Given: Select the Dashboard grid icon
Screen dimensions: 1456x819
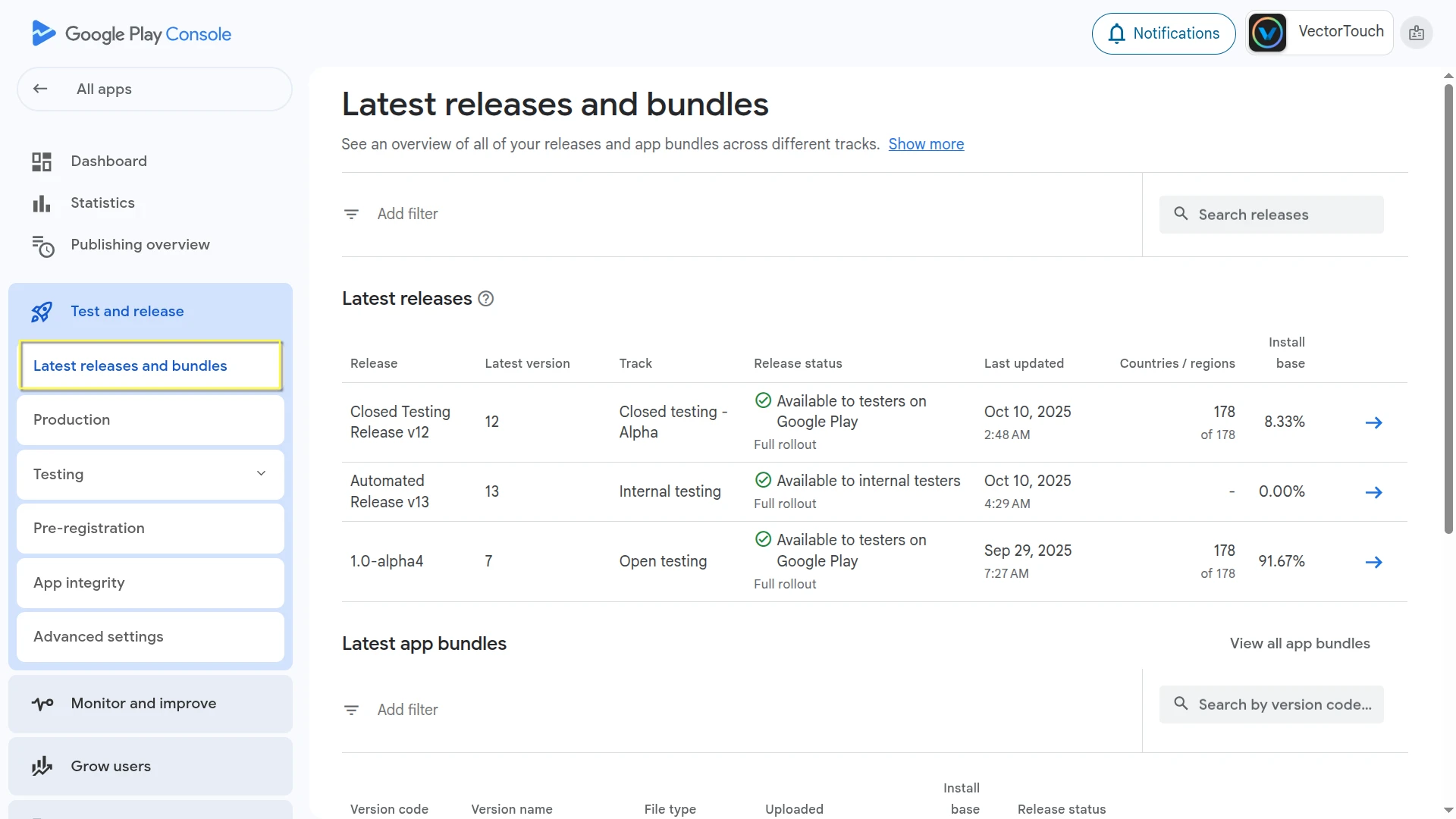Looking at the screenshot, I should click(41, 161).
